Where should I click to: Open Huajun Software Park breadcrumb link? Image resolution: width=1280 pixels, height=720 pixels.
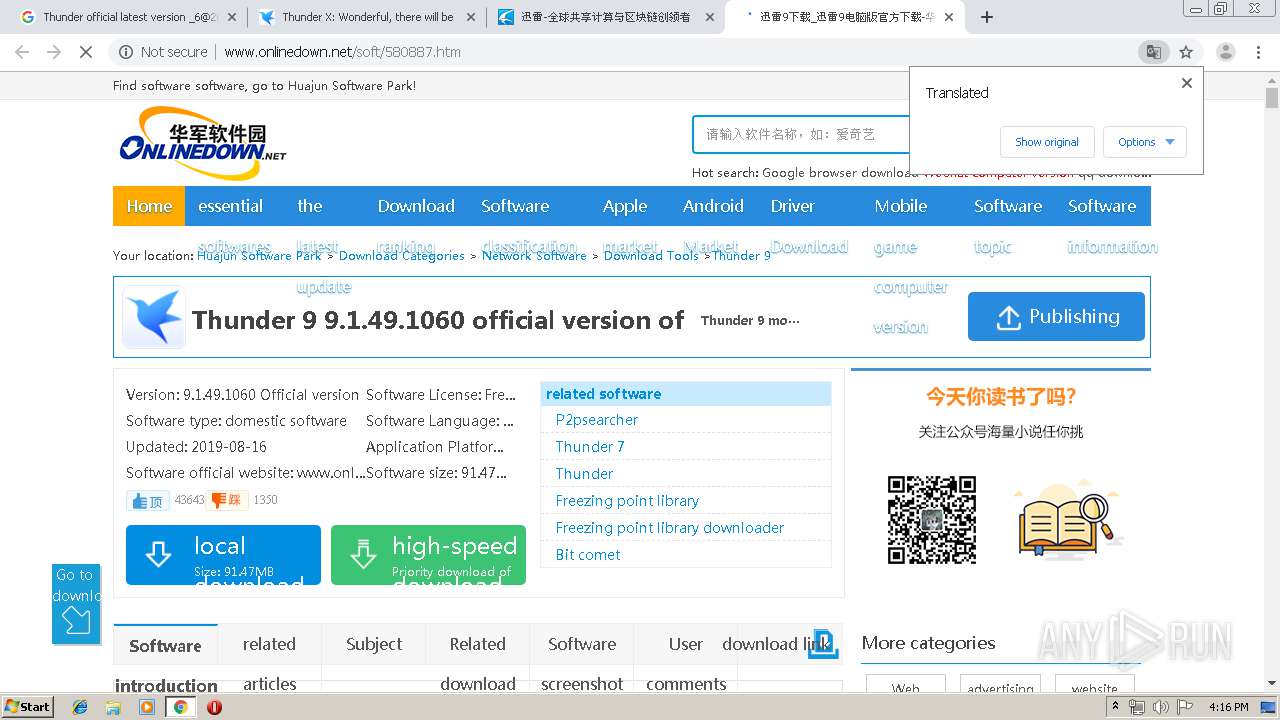259,256
